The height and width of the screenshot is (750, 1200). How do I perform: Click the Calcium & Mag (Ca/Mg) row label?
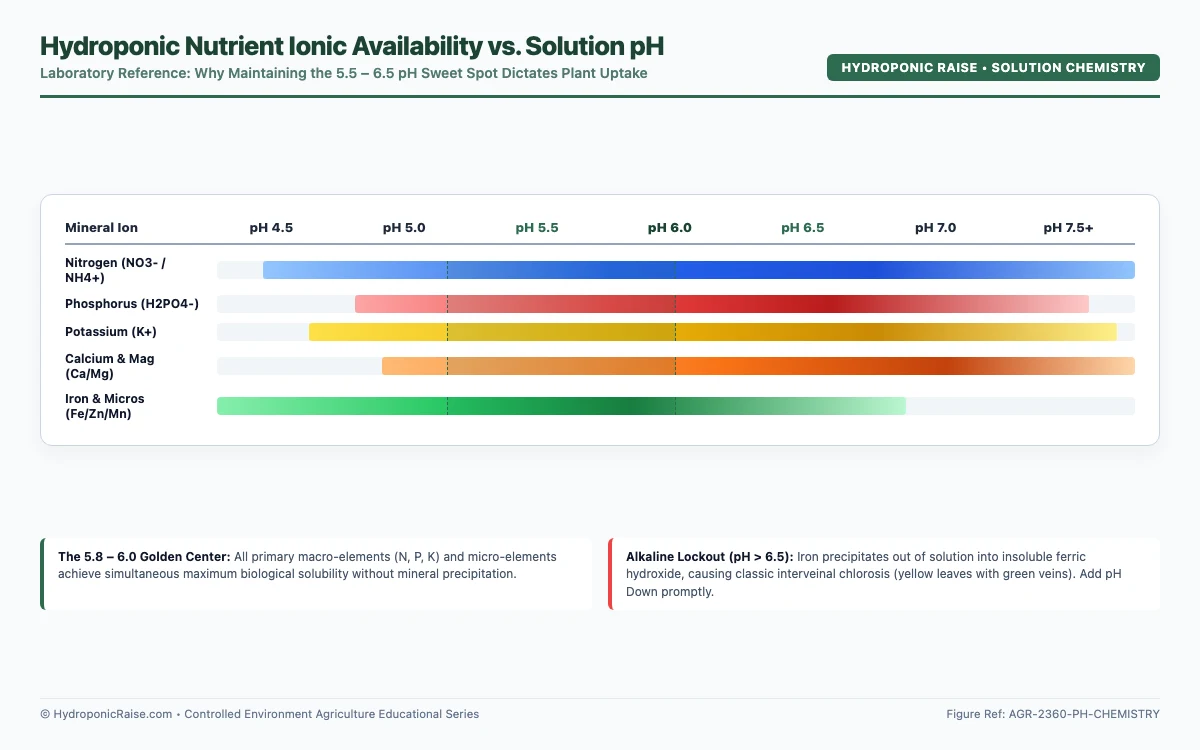110,366
